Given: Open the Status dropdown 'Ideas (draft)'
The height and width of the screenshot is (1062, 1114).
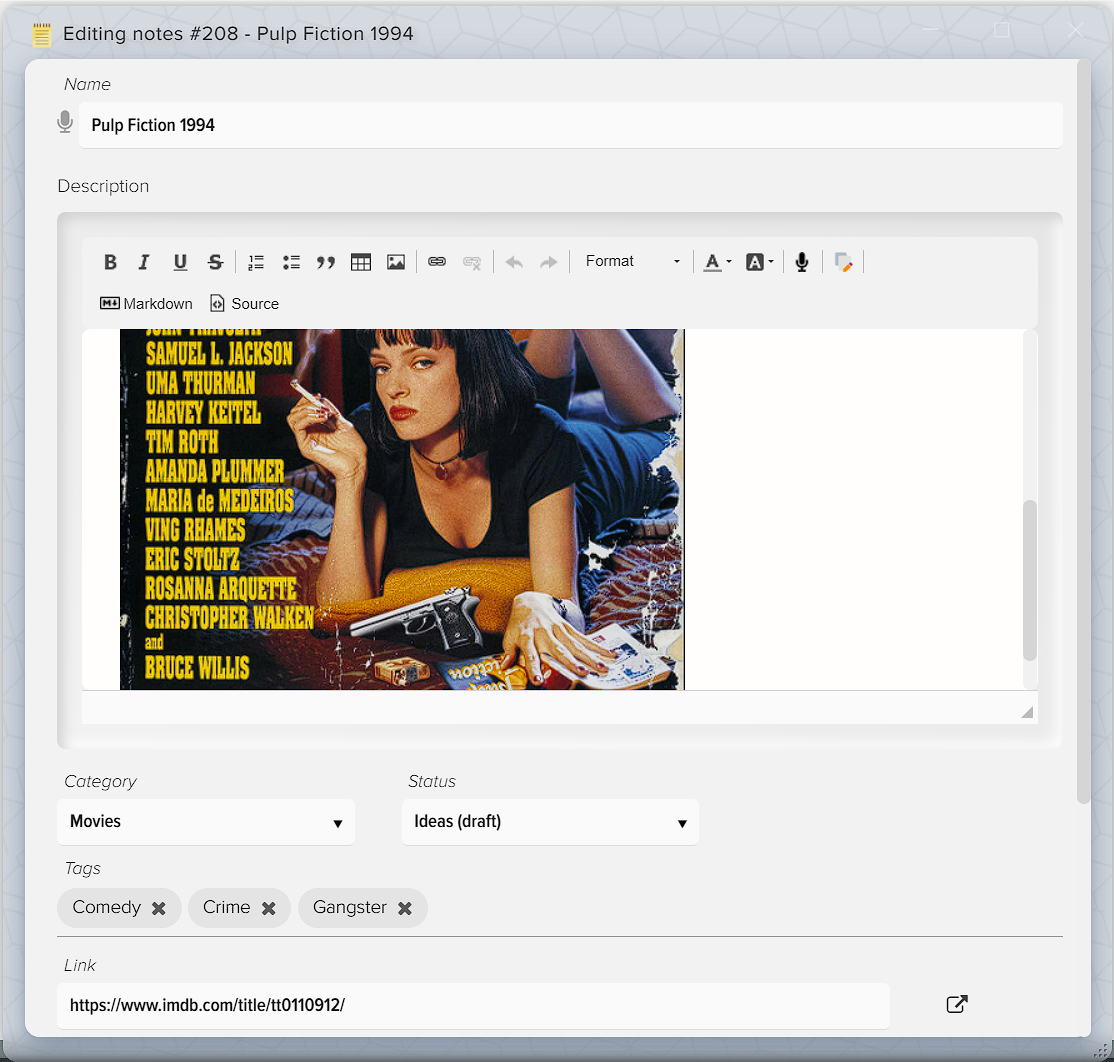Looking at the screenshot, I should tap(551, 822).
